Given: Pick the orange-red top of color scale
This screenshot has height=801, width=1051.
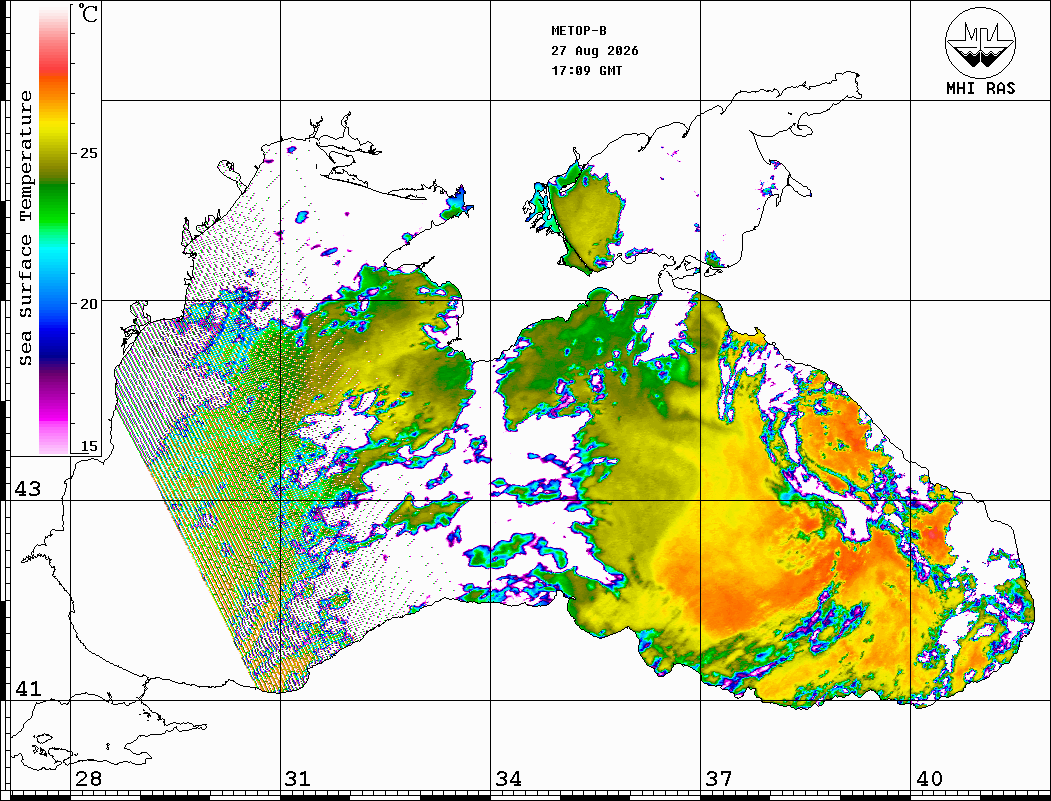Looking at the screenshot, I should click(x=54, y=67).
